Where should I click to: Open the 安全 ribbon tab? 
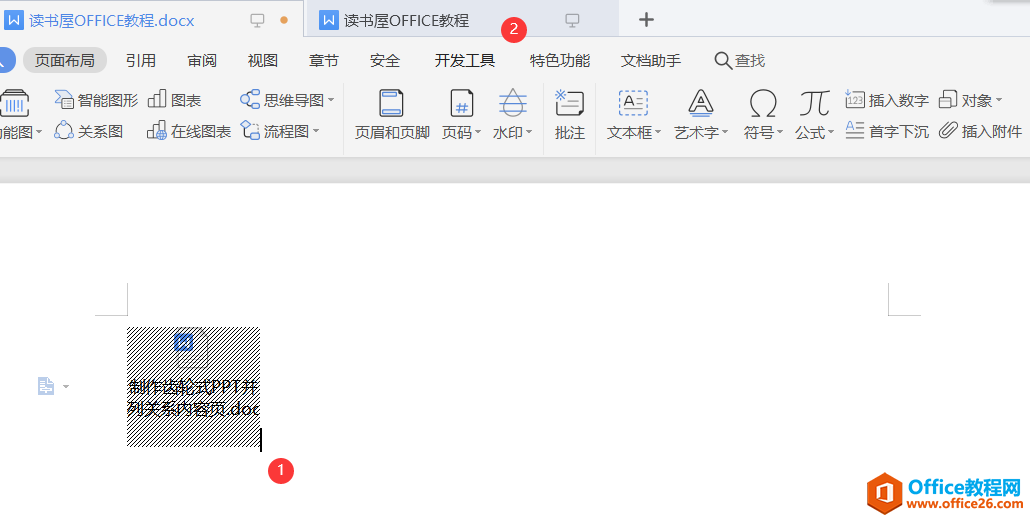(385, 60)
